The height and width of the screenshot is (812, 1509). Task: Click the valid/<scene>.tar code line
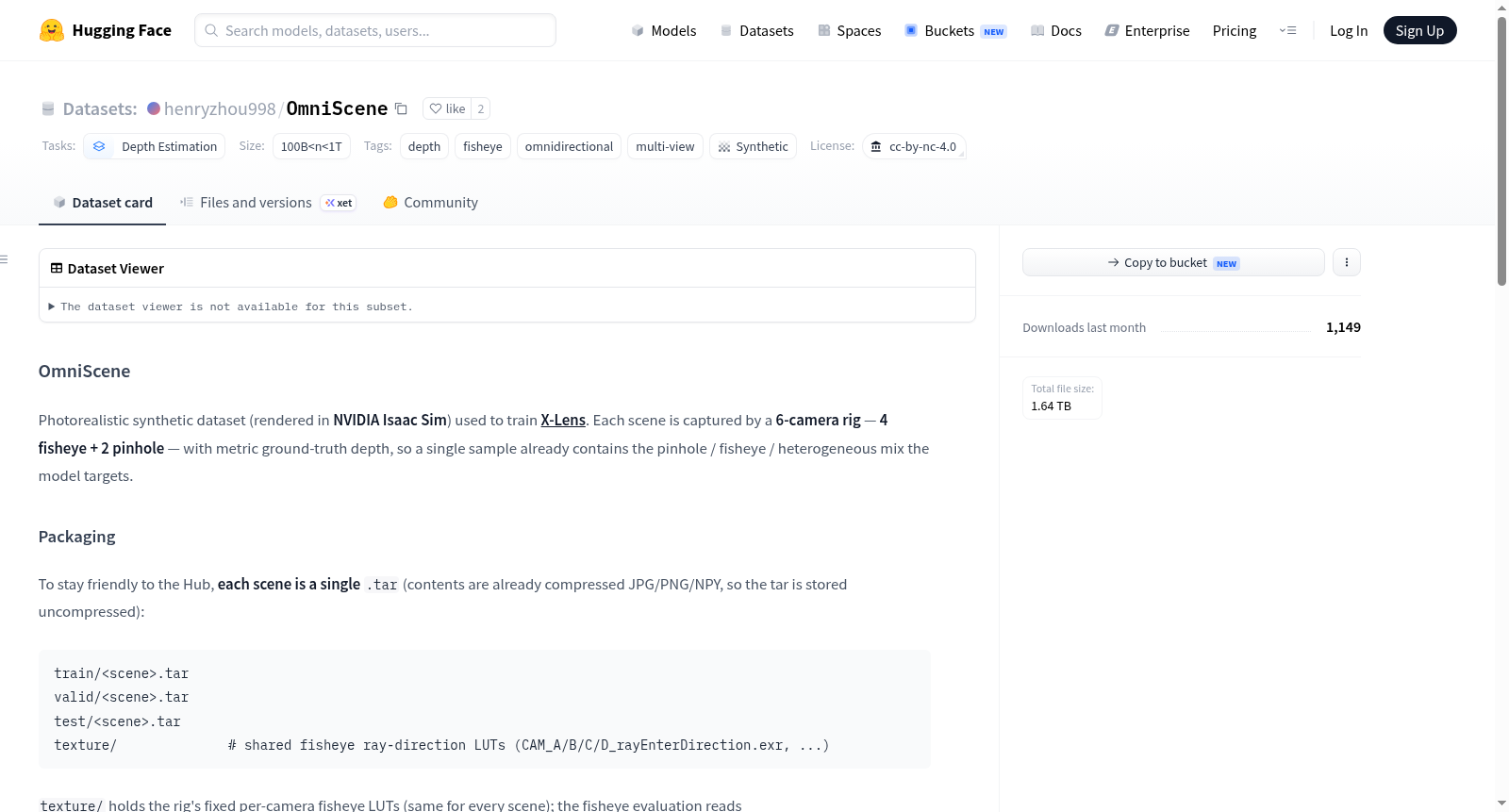coord(122,697)
